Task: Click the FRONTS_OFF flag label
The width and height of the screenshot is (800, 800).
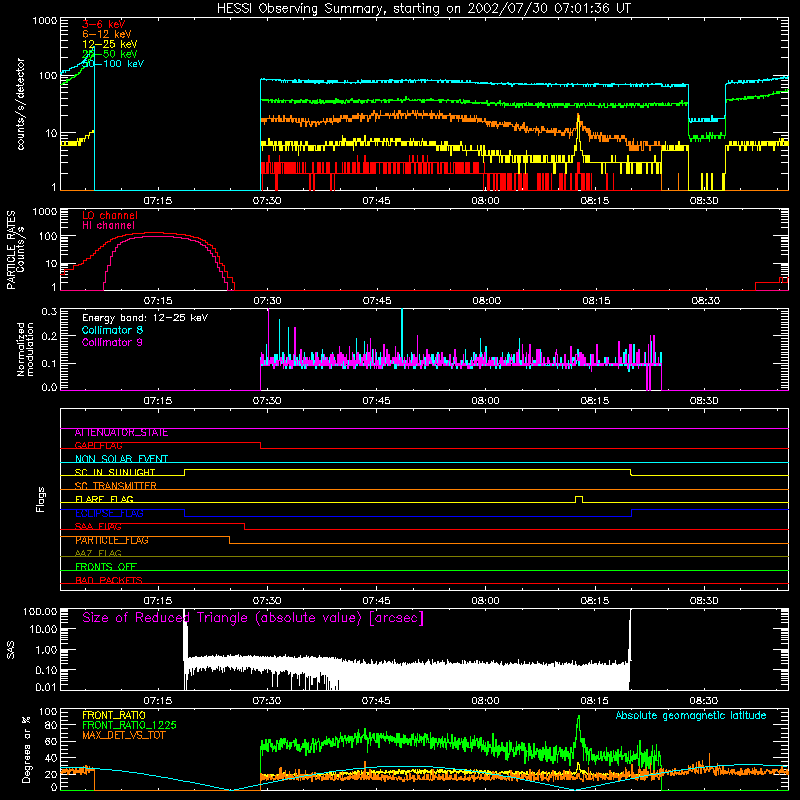Action: tap(106, 567)
